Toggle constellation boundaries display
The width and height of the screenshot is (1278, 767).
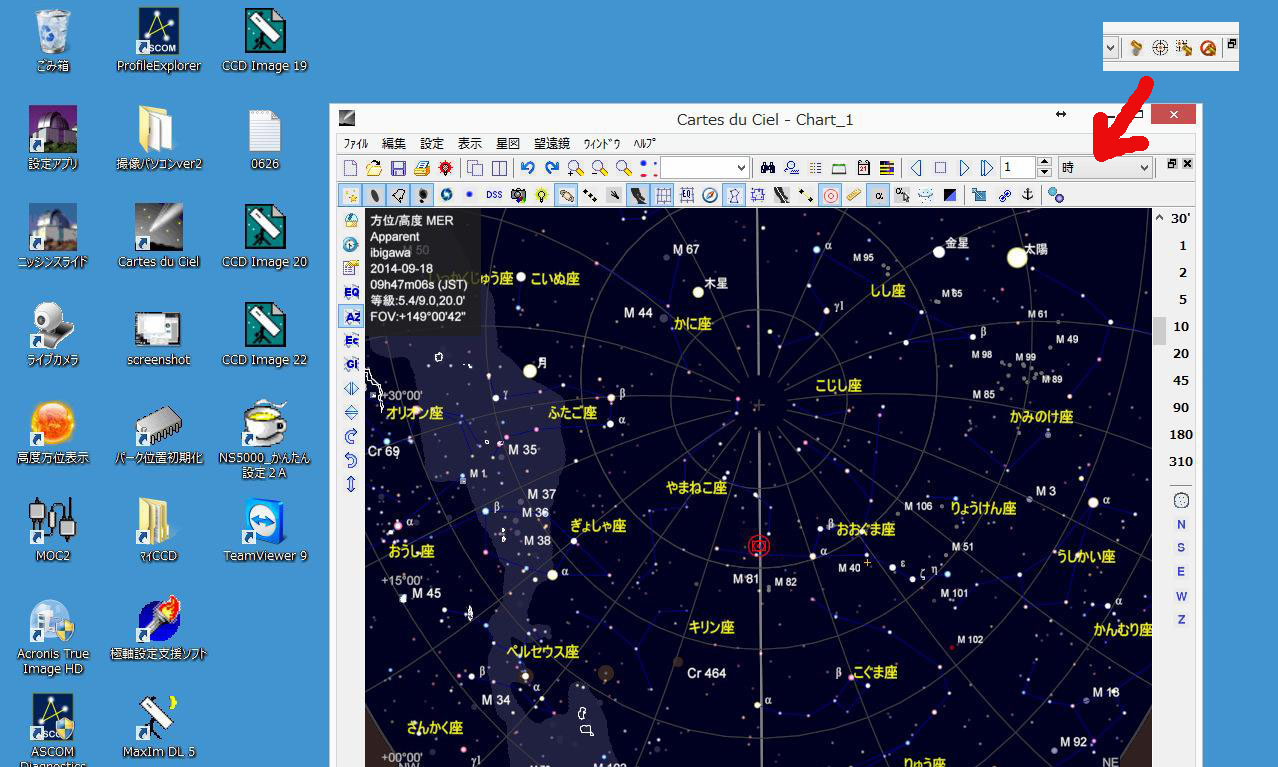coord(758,195)
